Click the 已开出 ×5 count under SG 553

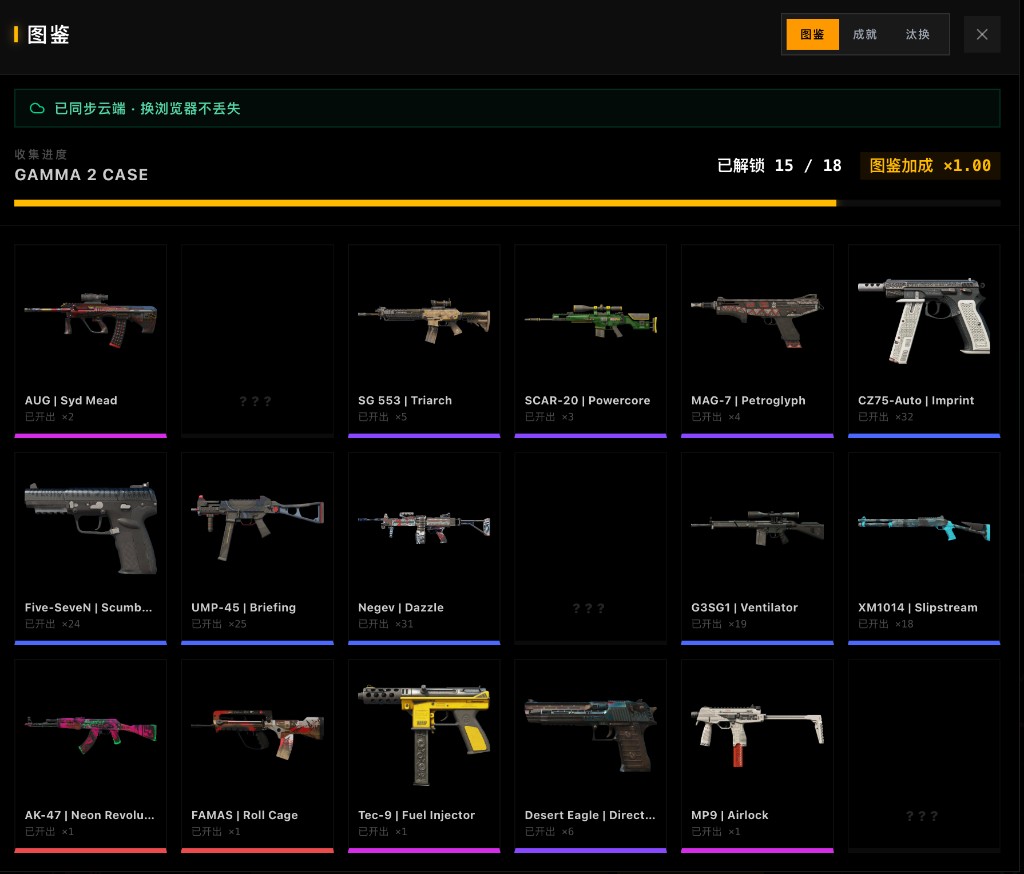tap(382, 417)
